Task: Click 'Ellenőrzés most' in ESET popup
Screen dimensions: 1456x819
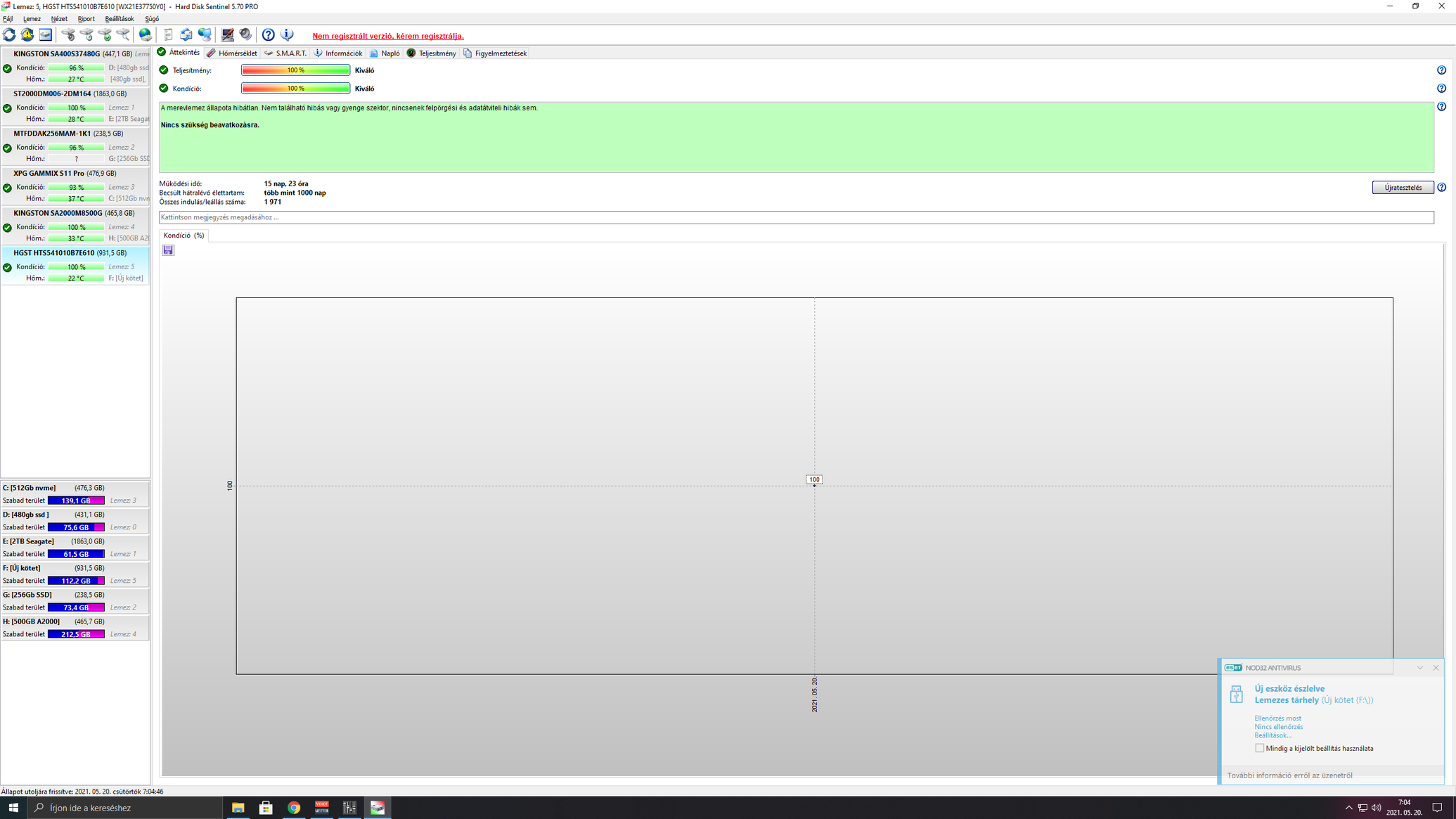Action: click(1277, 718)
